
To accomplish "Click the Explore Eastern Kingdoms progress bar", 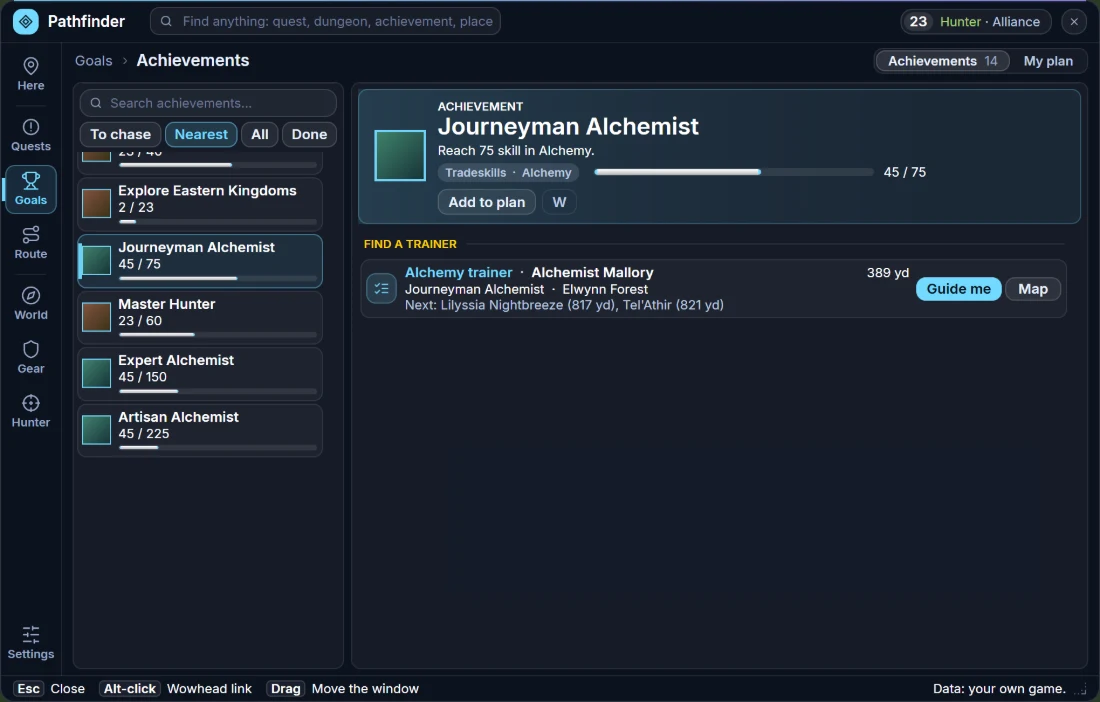I will (218, 222).
